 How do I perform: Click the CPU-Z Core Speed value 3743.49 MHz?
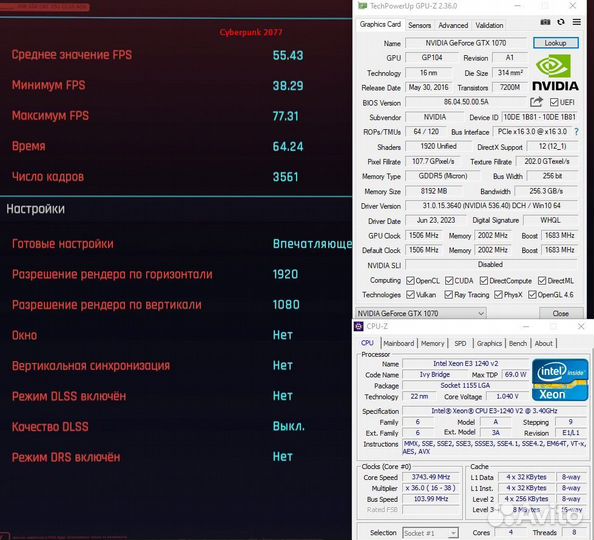point(431,477)
